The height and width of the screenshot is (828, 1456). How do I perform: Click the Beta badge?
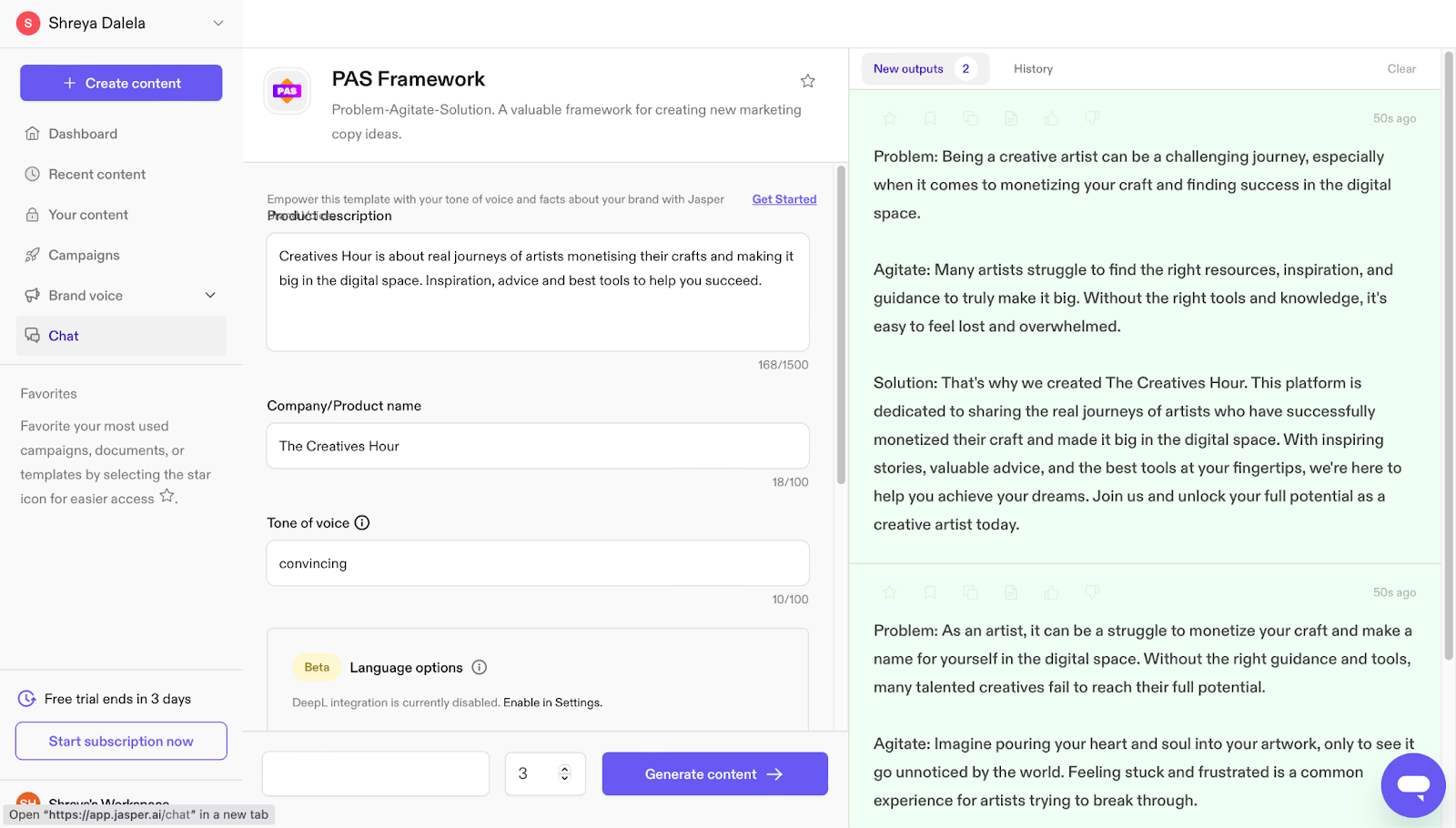point(317,667)
